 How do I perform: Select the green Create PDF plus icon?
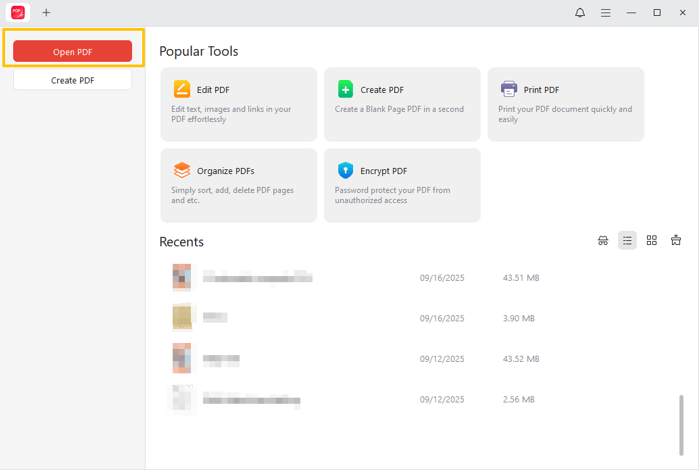click(x=345, y=89)
